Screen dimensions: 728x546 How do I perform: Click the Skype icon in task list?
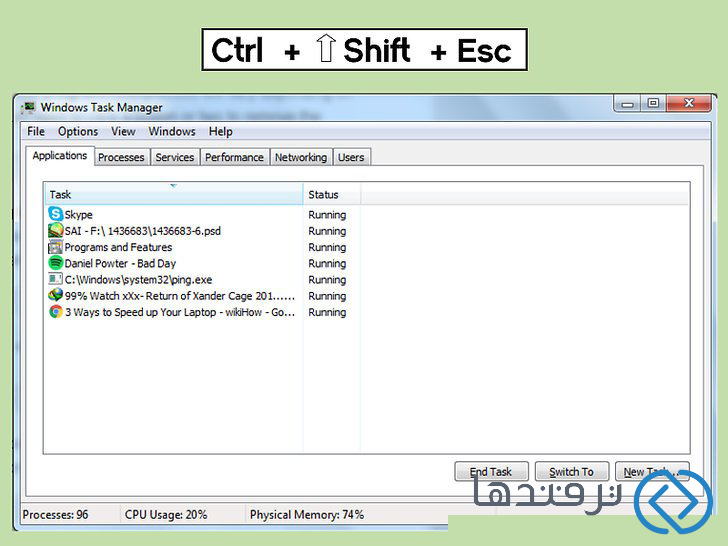pos(56,214)
